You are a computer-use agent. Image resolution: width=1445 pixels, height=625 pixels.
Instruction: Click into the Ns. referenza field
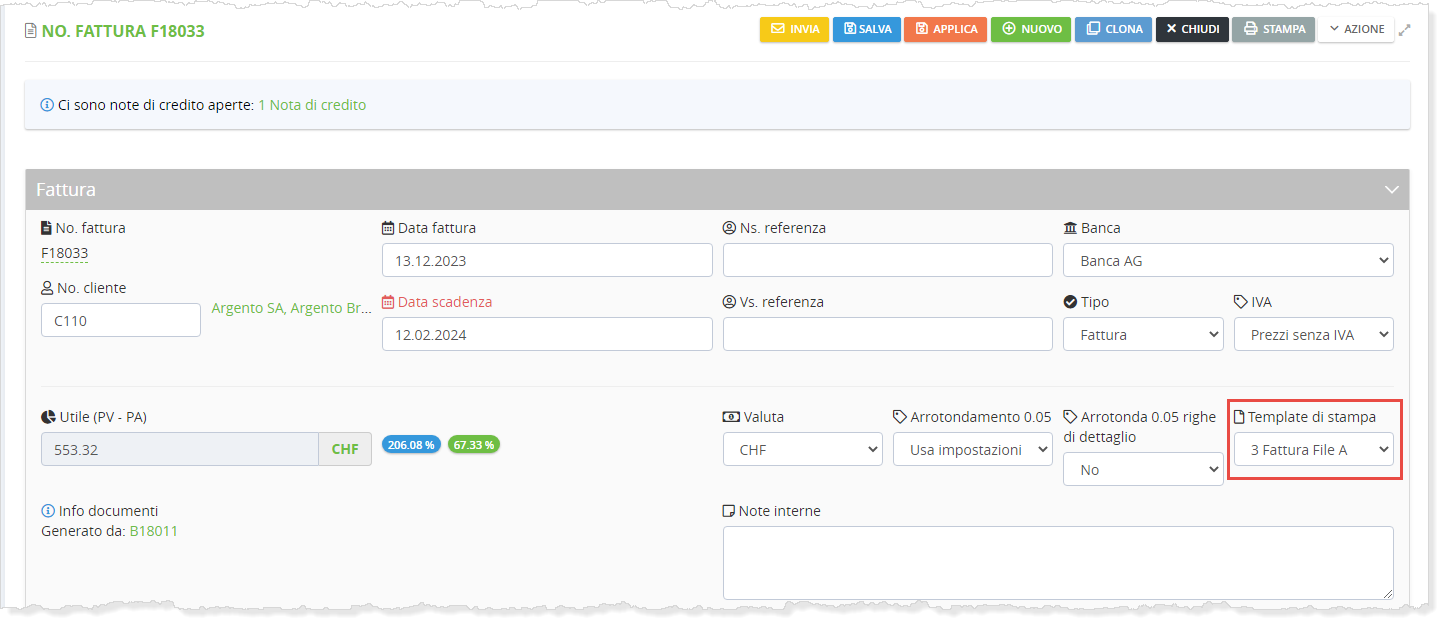coord(887,260)
